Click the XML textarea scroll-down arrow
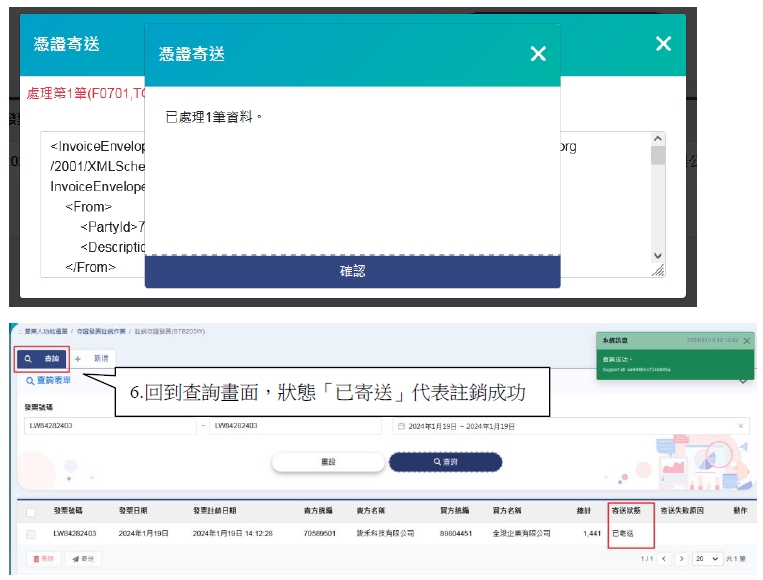 (657, 256)
